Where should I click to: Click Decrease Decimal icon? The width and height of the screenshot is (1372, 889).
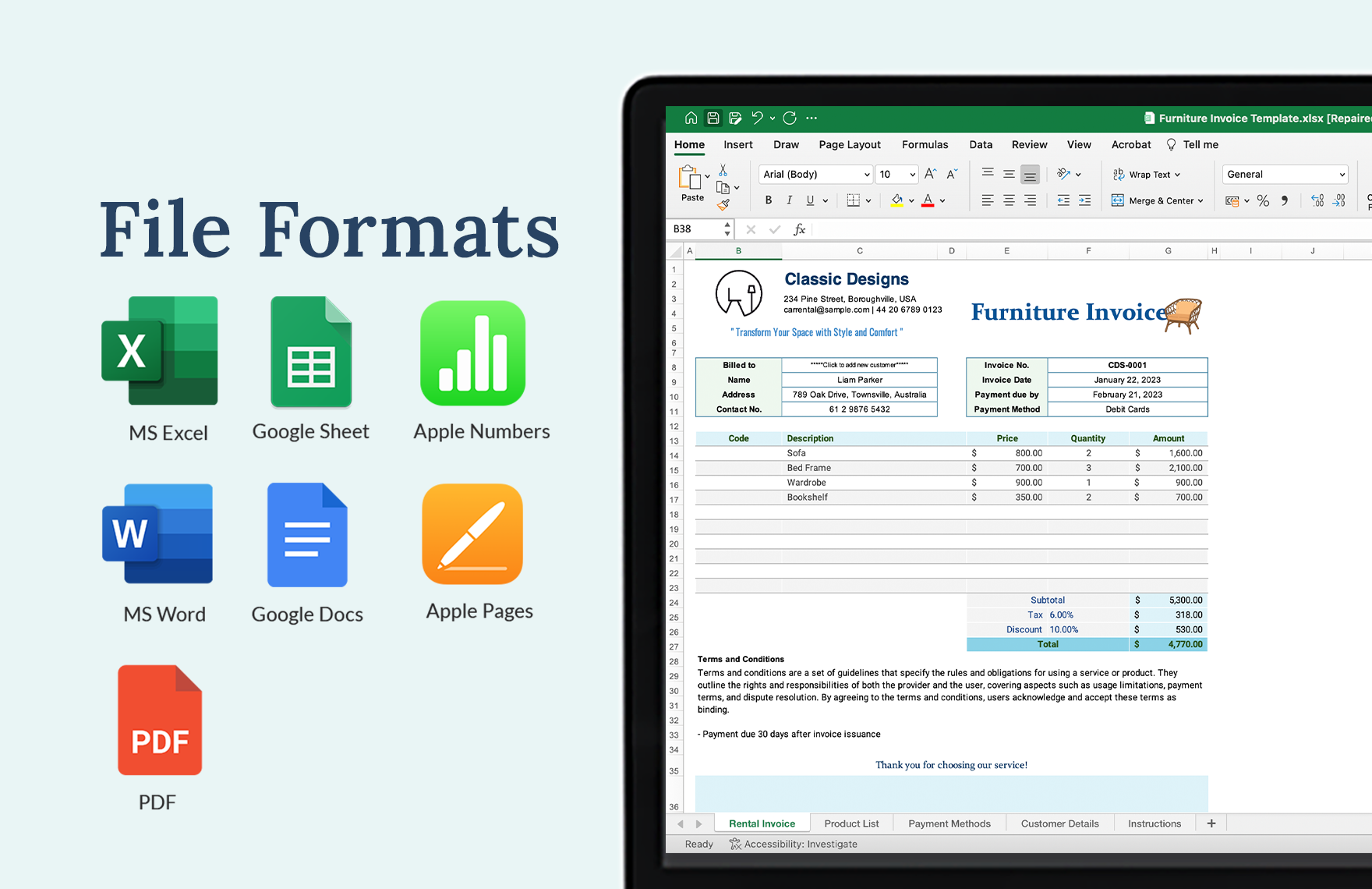[x=1338, y=200]
